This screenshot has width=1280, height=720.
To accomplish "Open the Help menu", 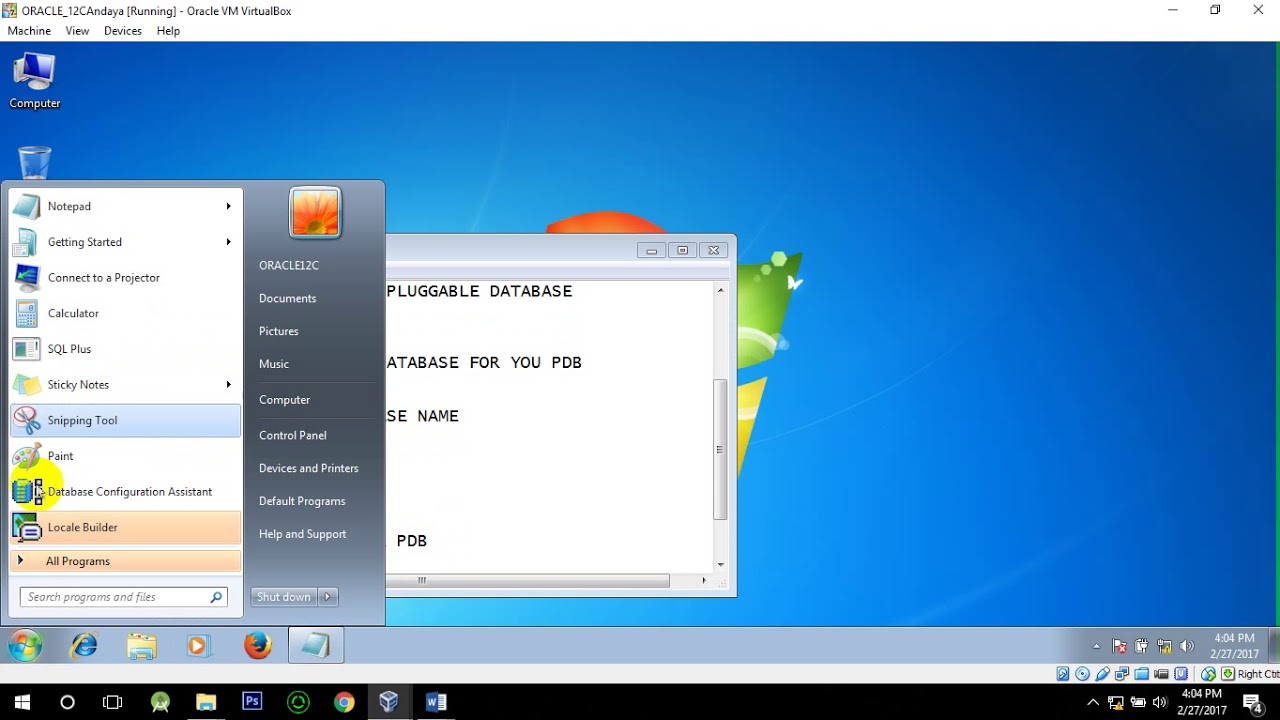I will click(168, 31).
